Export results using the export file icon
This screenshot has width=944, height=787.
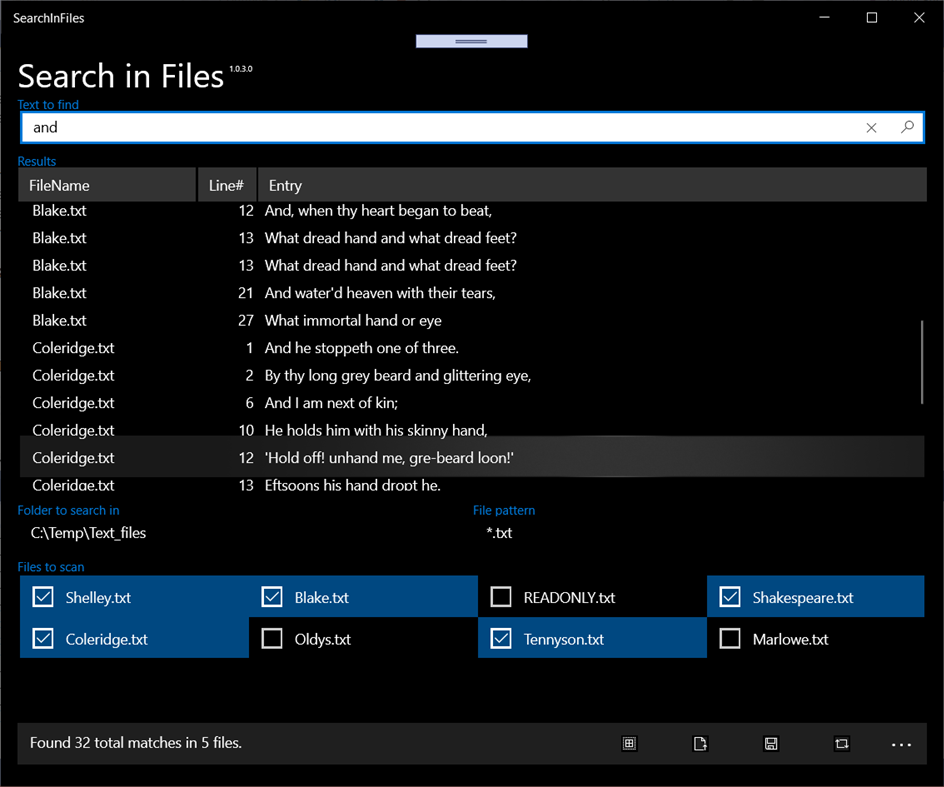tap(700, 744)
